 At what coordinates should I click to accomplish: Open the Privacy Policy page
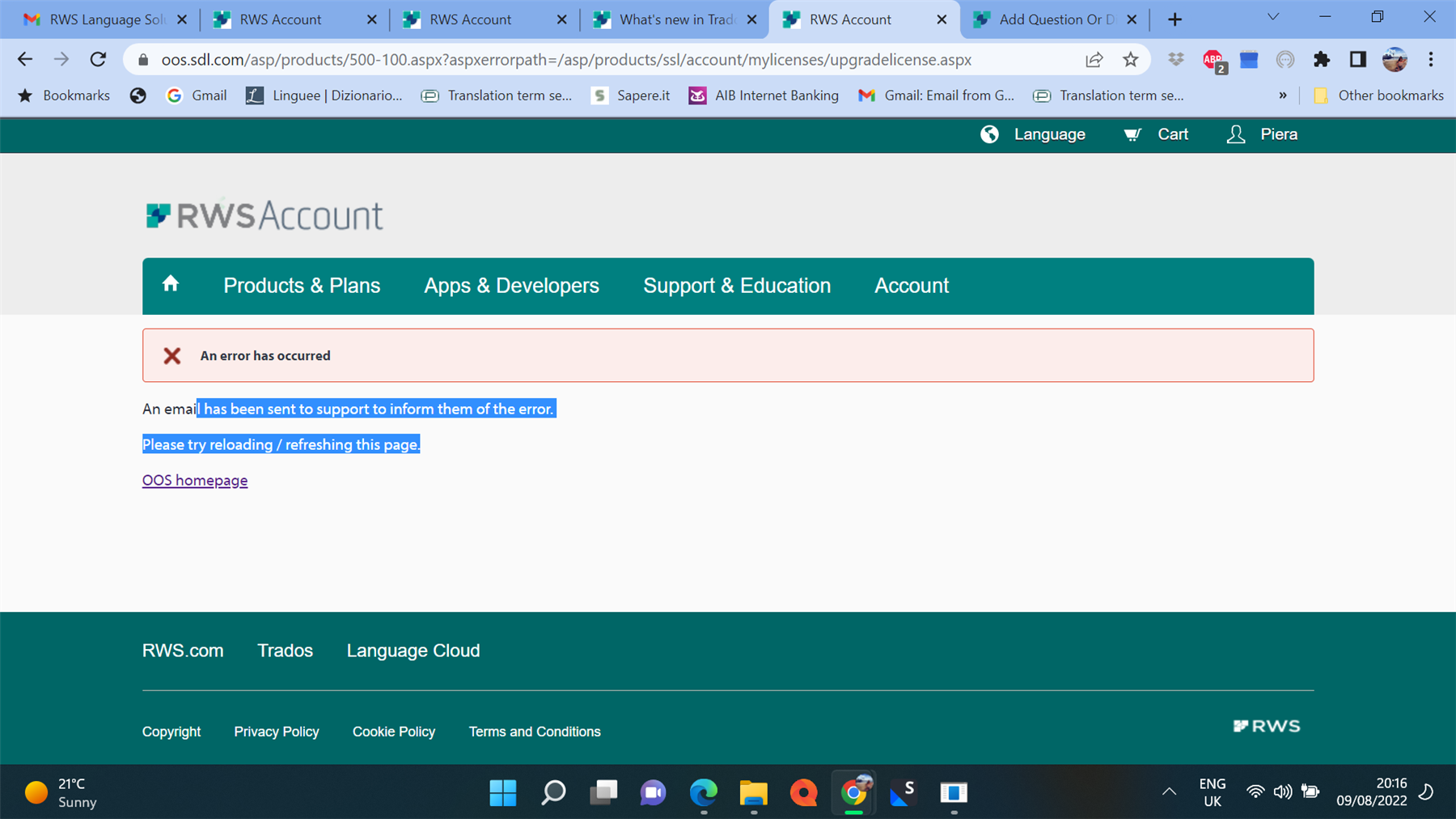(x=276, y=731)
